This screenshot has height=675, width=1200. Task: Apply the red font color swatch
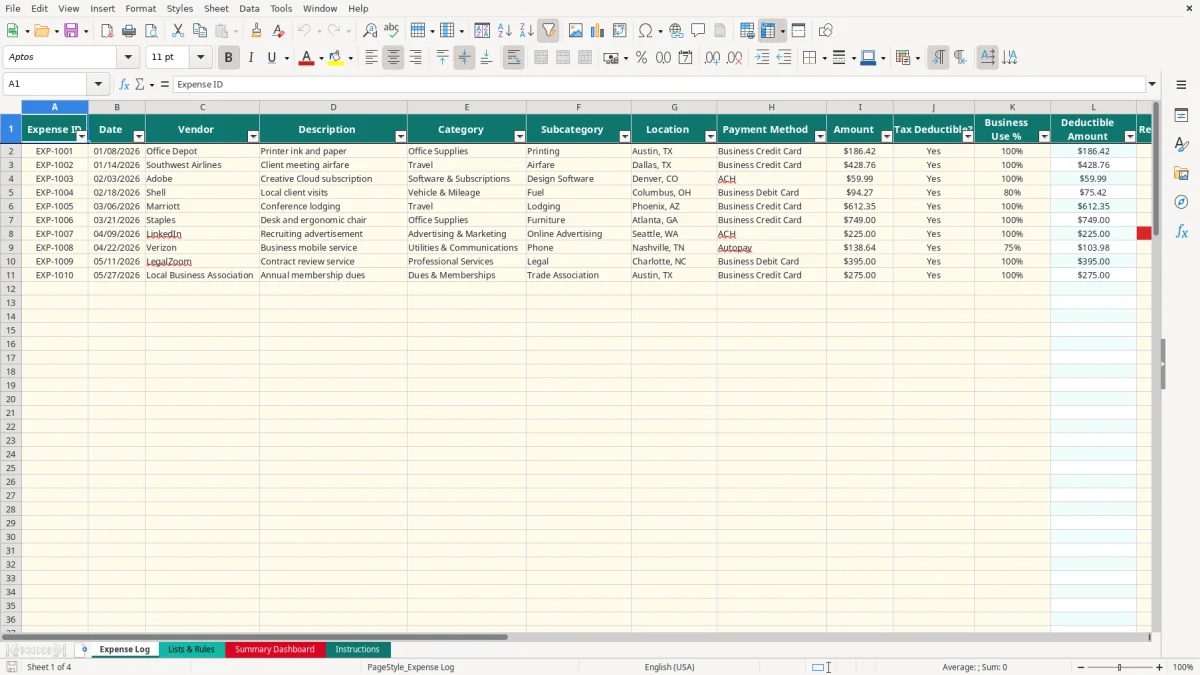click(x=306, y=58)
